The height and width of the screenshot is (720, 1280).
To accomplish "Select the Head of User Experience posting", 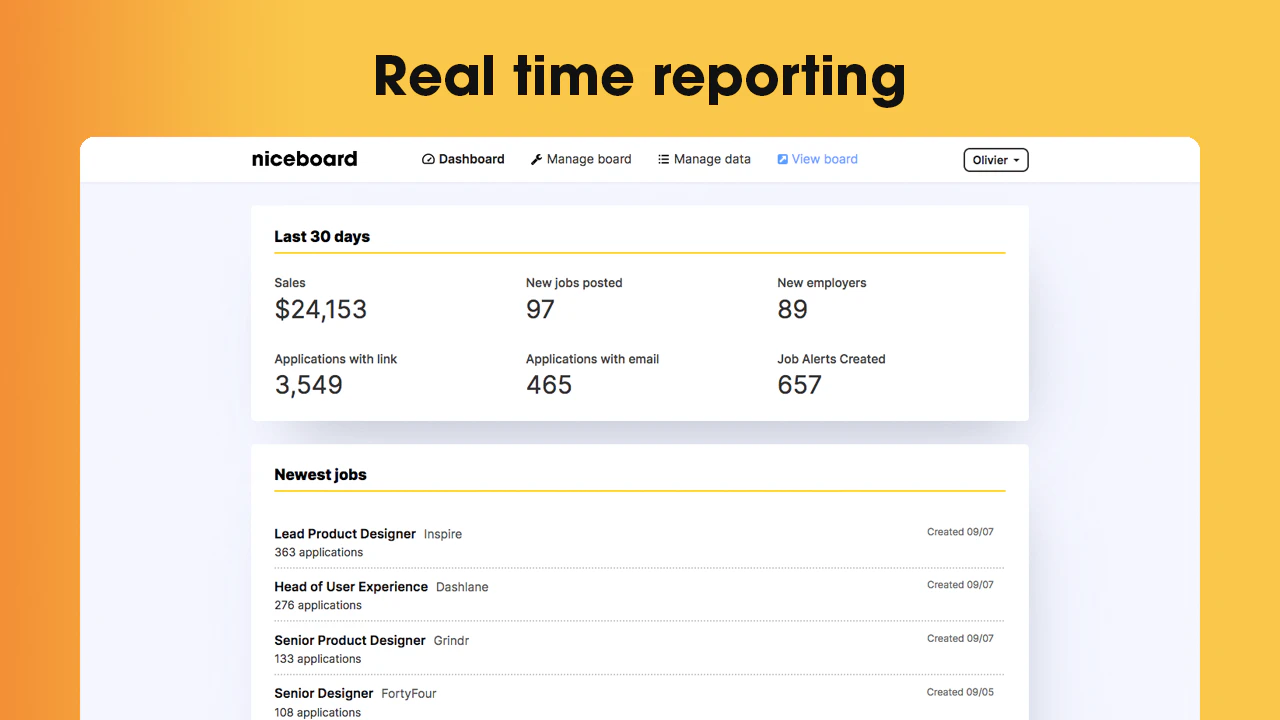I will click(351, 587).
